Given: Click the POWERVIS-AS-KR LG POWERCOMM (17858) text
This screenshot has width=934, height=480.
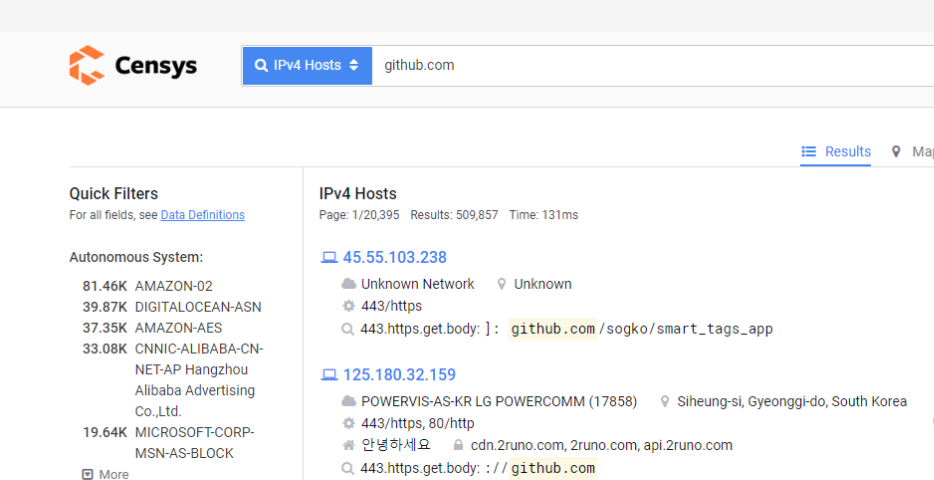Looking at the screenshot, I should click(x=499, y=401).
